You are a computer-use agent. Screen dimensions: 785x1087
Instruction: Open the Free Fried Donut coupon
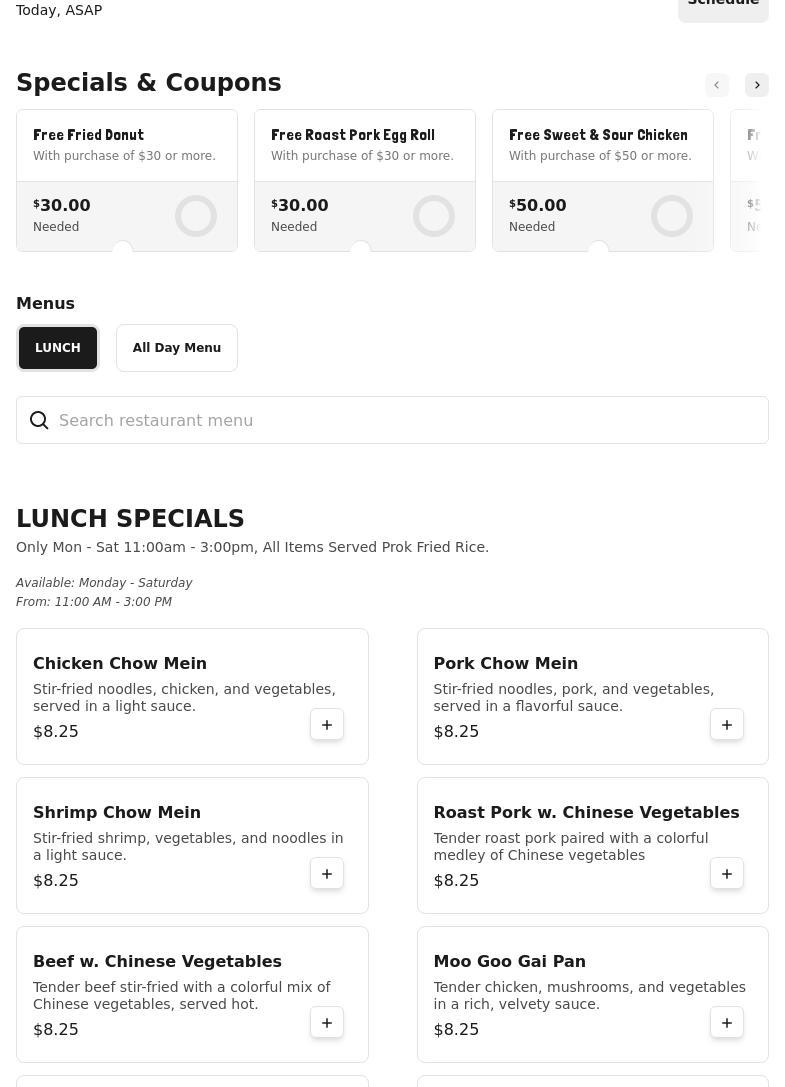click(x=127, y=145)
